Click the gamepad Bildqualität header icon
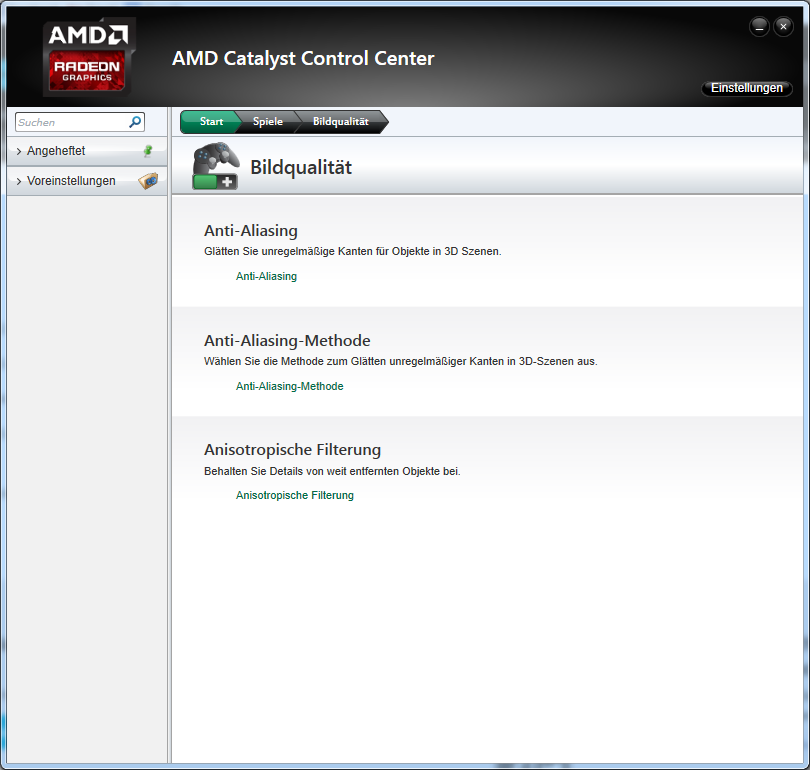This screenshot has height=770, width=810. pos(215,166)
